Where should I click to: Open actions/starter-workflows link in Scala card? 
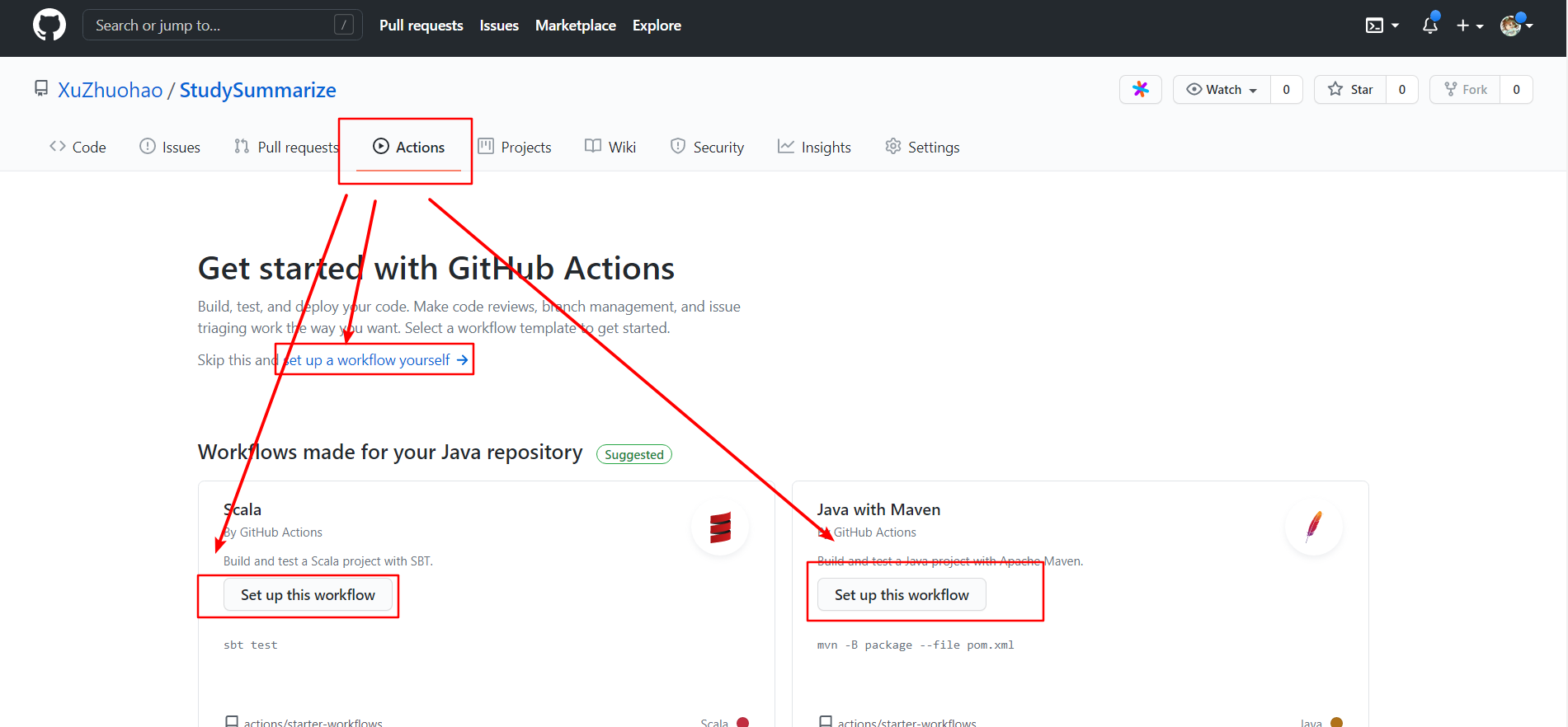coord(313,723)
